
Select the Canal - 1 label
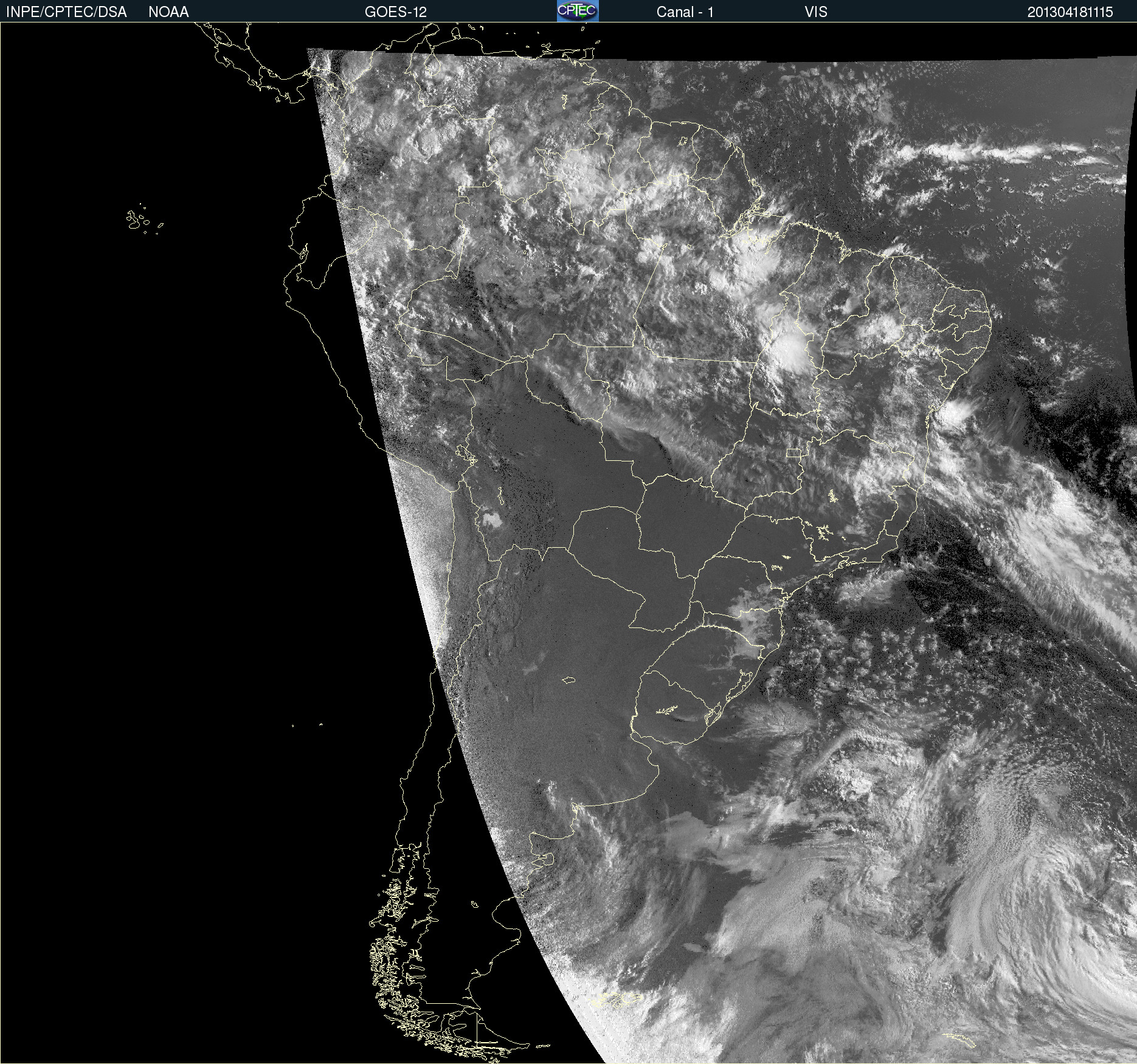click(685, 12)
